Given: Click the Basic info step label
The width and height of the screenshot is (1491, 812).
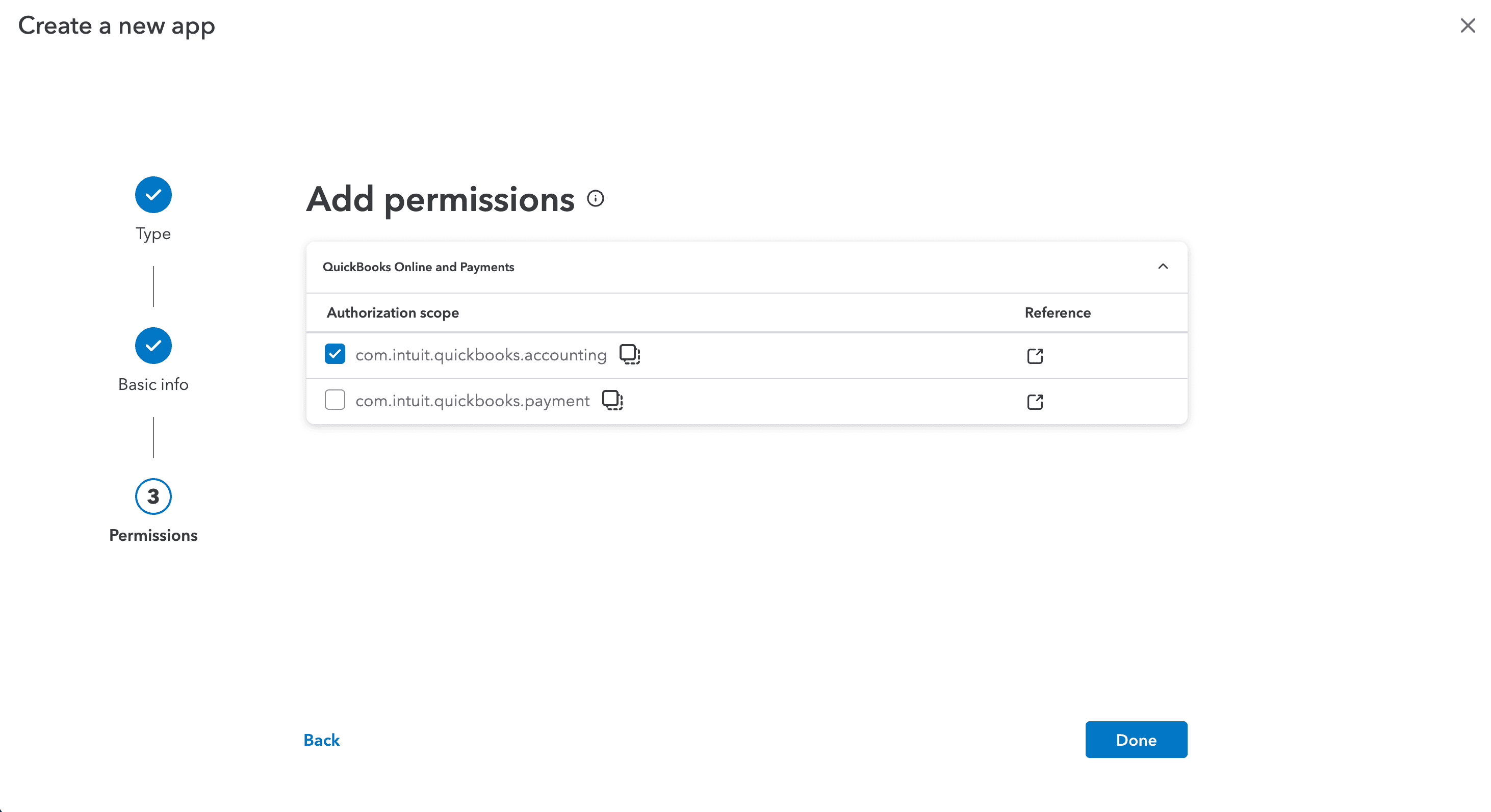Looking at the screenshot, I should (x=153, y=384).
